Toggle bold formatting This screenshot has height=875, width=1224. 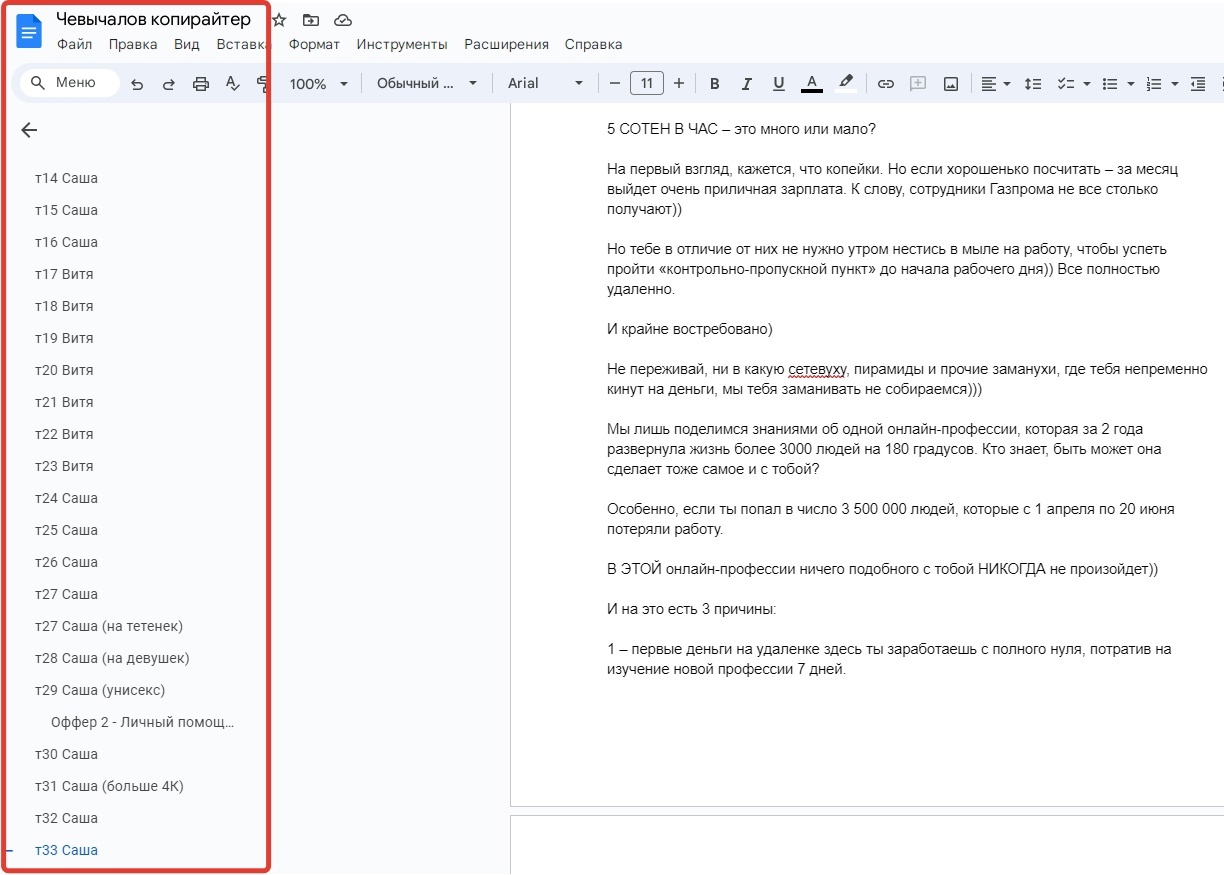click(714, 84)
